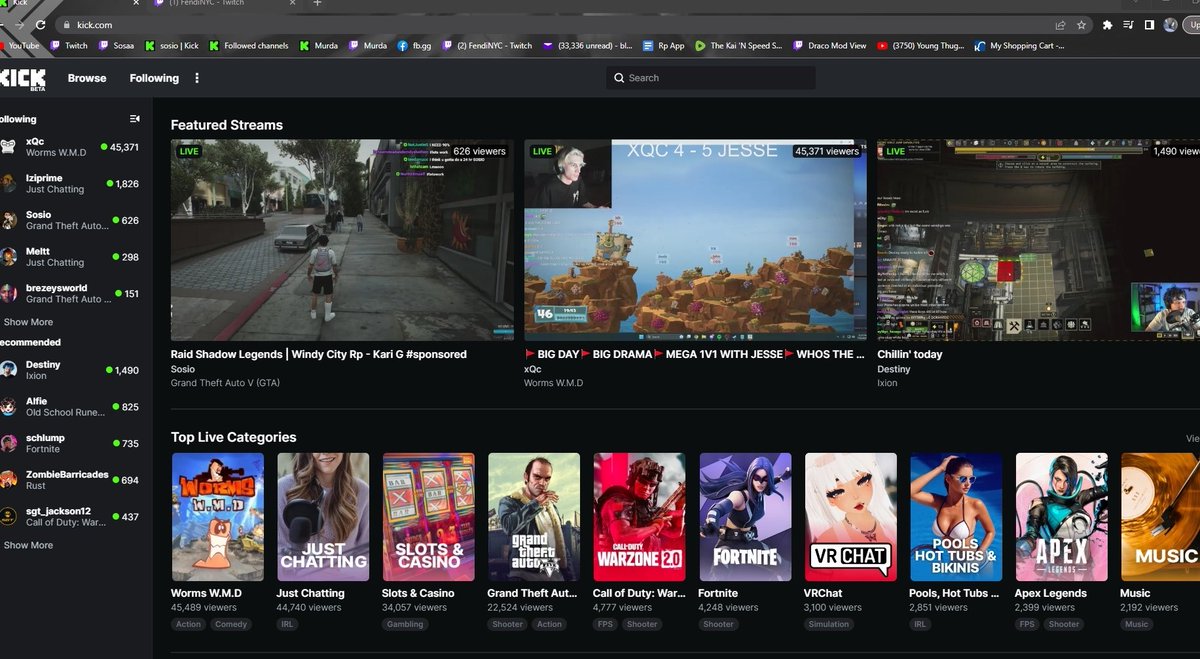
Task: Open Destiny's Chillin' today stream thumbnail
Action: (x=1038, y=240)
